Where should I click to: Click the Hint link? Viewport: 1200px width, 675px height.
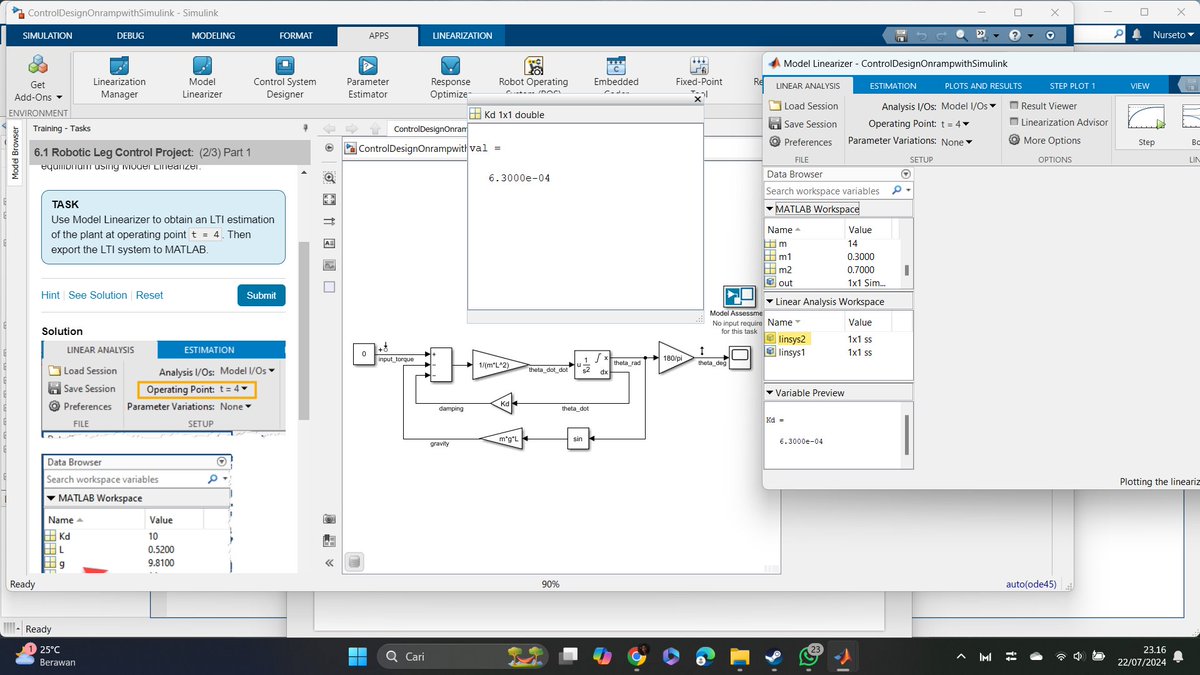point(50,295)
